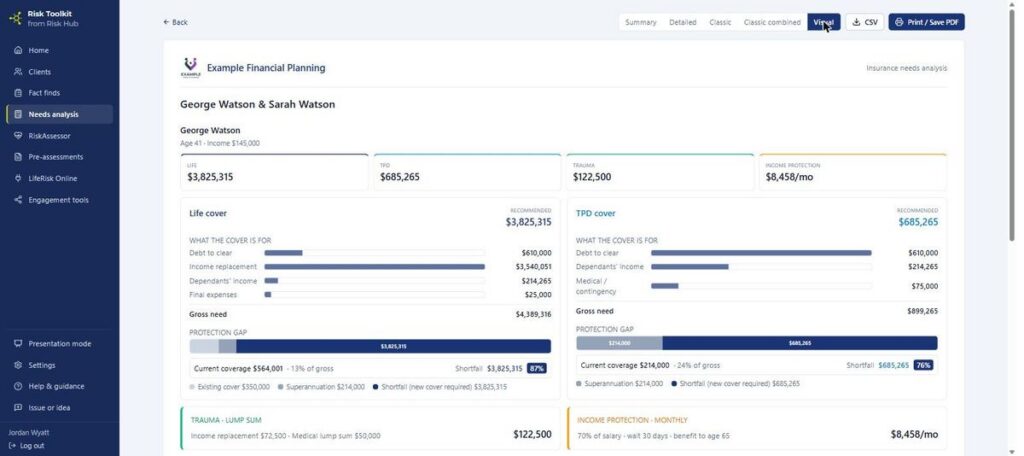1024x456 pixels.
Task: Click the Life cover heading
Action: [x=208, y=213]
